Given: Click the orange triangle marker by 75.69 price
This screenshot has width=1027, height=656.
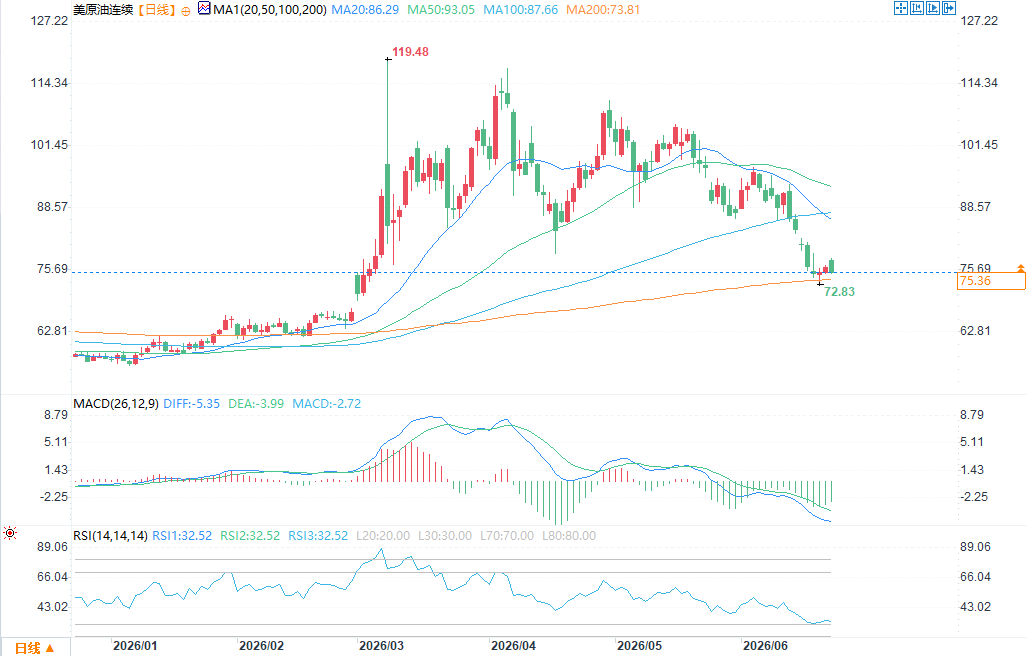Looking at the screenshot, I should (1020, 268).
